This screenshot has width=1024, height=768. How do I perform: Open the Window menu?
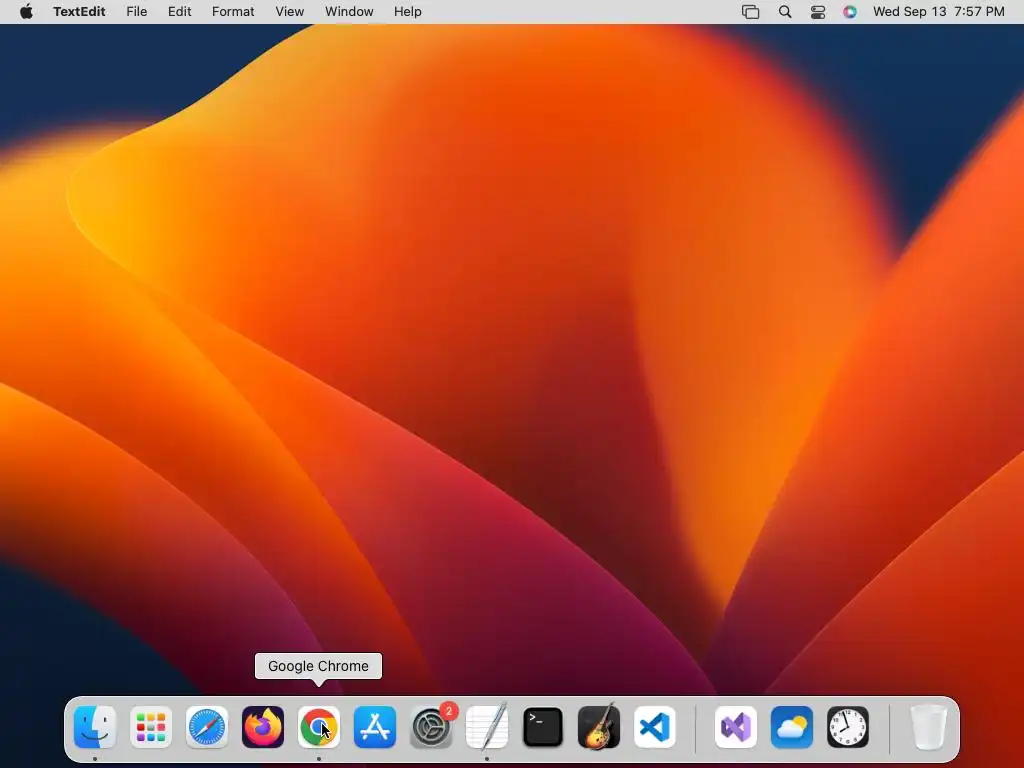(349, 12)
